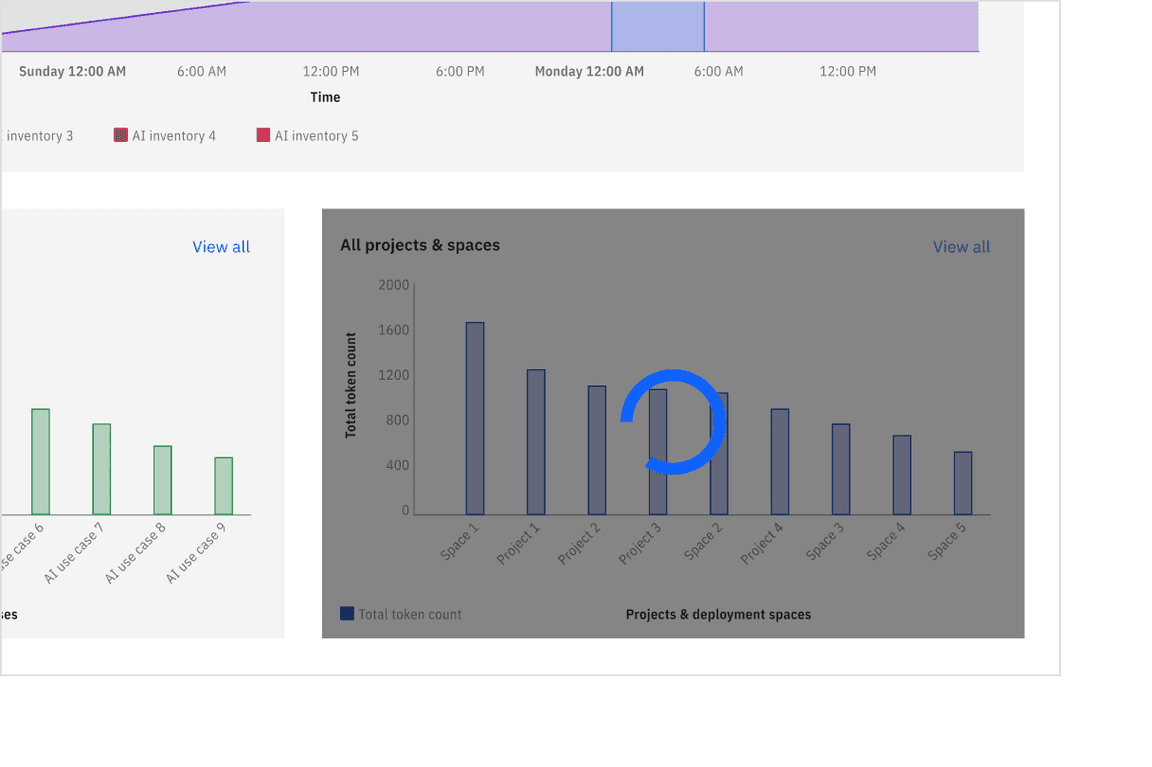Viewport: 1152px width, 767px height.
Task: Open View all in the green chart panel
Action: point(221,247)
